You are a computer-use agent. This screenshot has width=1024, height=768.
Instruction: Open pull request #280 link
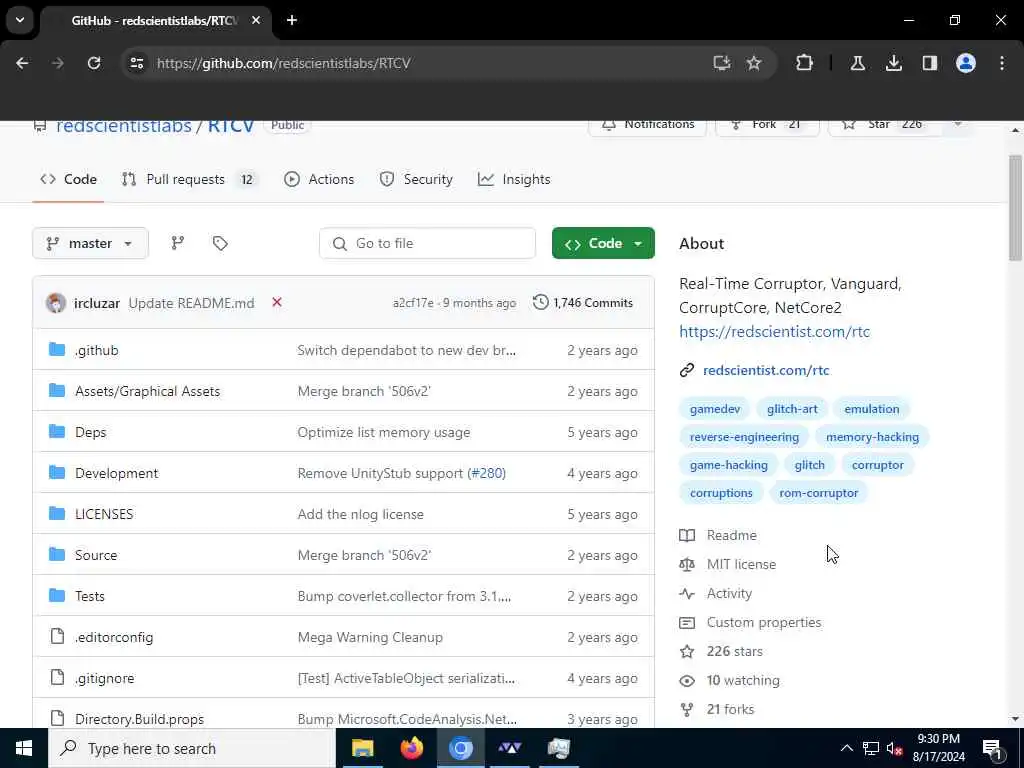click(x=487, y=473)
